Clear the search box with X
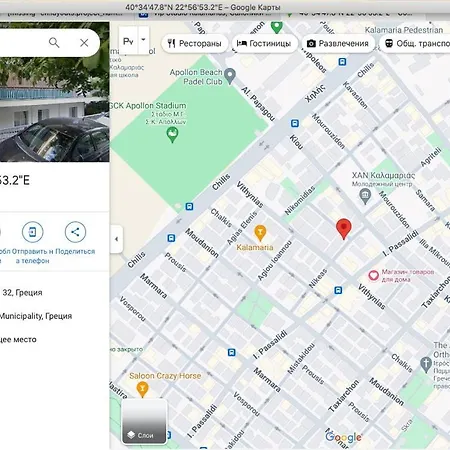The height and width of the screenshot is (450, 450). tap(84, 43)
